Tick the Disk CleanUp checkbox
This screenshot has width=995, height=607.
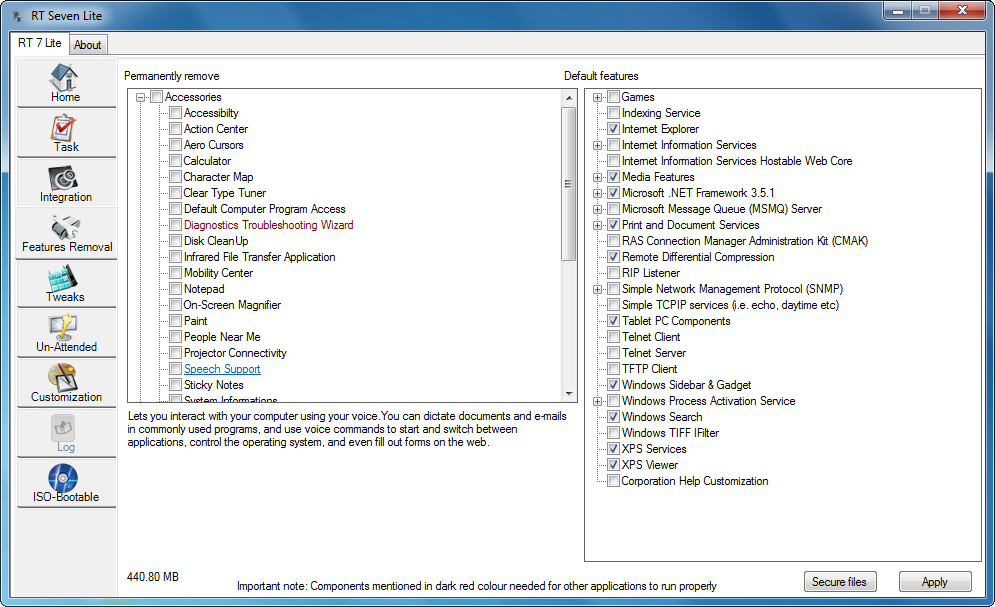(176, 241)
